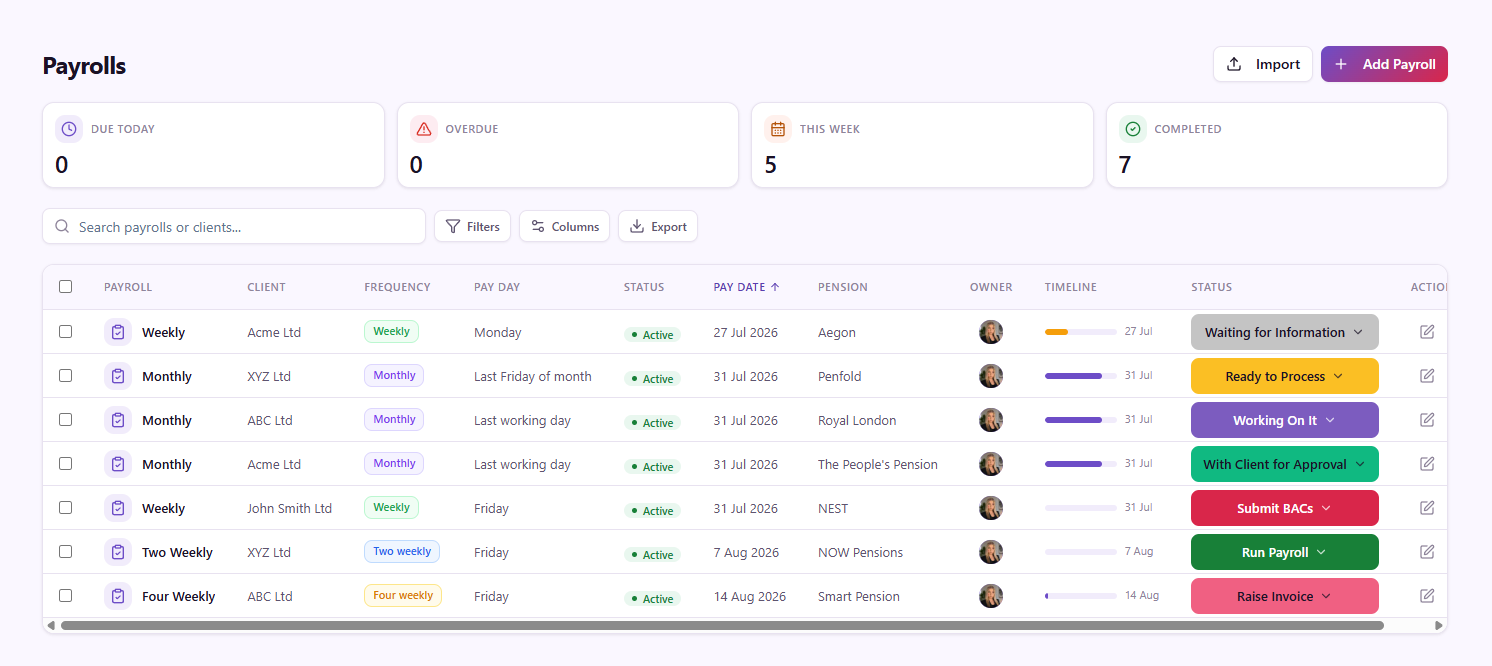
Task: Click the owner avatar in the NEST row
Action: (991, 508)
